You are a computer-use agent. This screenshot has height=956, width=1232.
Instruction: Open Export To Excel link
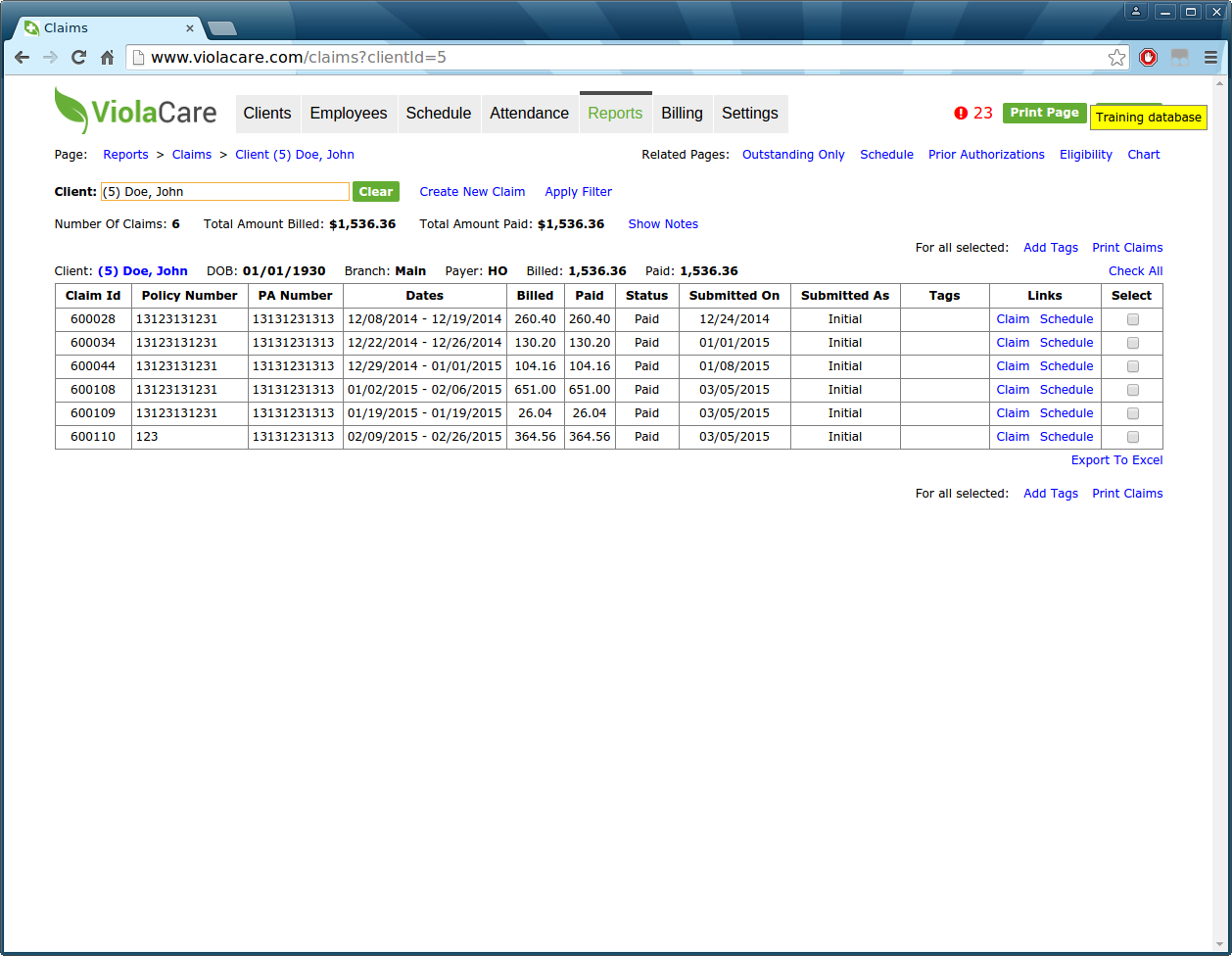click(1116, 460)
